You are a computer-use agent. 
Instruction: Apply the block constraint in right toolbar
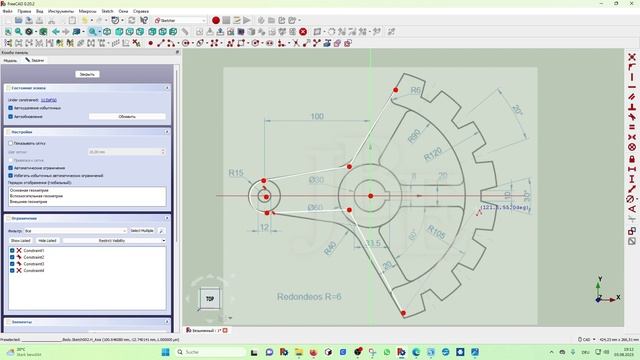point(632,147)
